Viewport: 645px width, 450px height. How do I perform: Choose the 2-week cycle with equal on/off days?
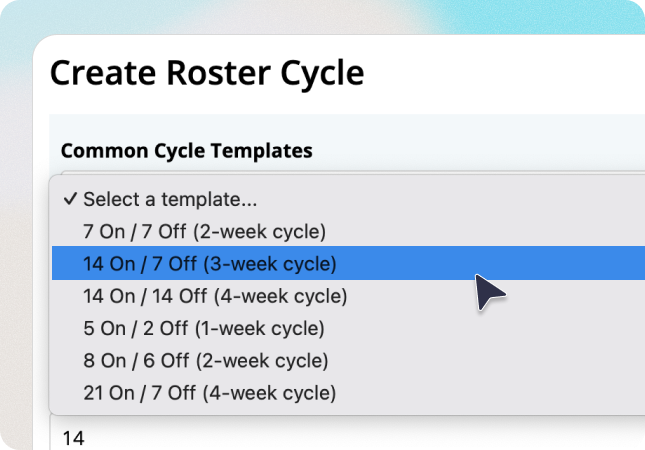pos(348,231)
